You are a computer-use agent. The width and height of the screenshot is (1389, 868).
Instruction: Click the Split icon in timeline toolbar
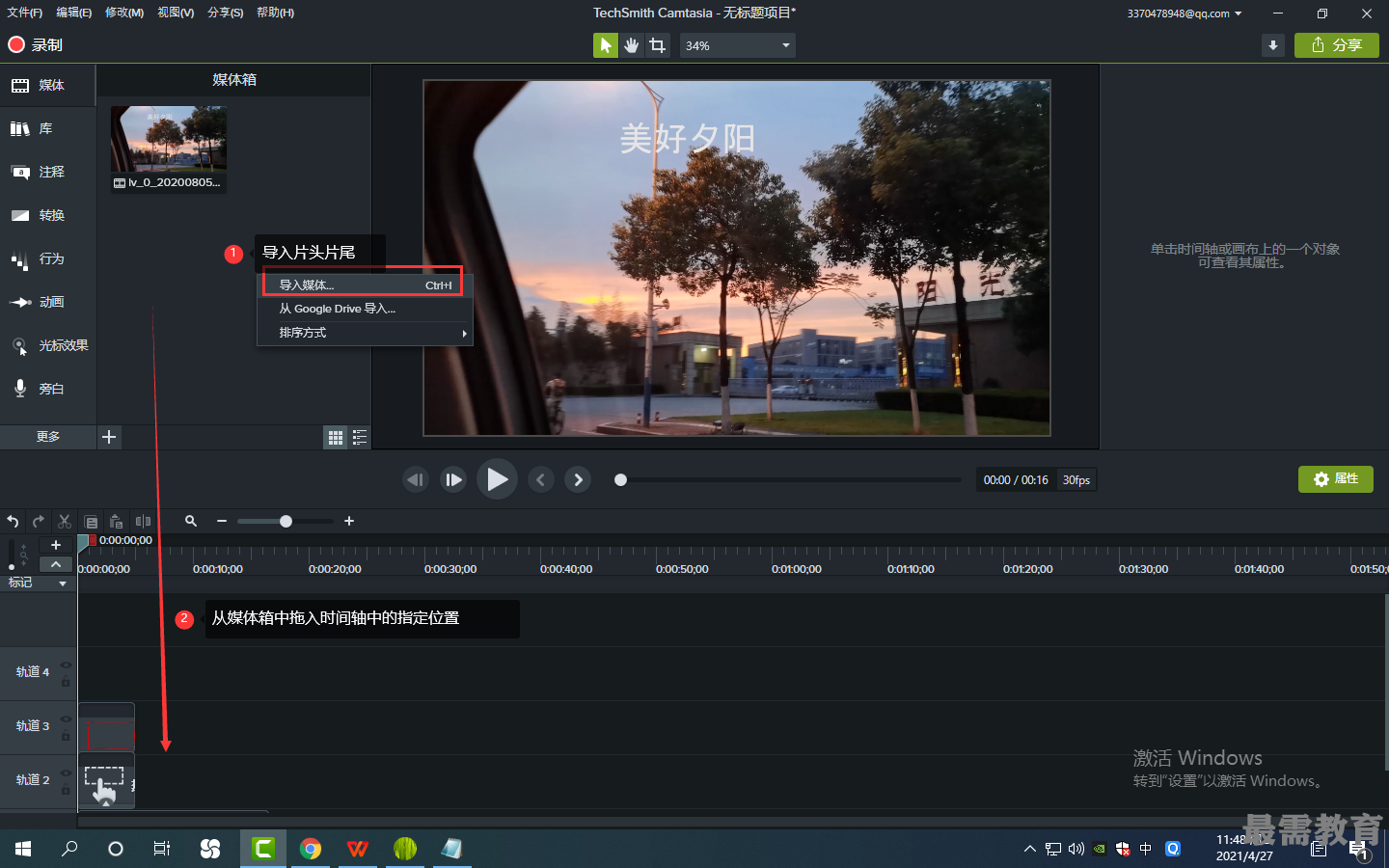[143, 522]
